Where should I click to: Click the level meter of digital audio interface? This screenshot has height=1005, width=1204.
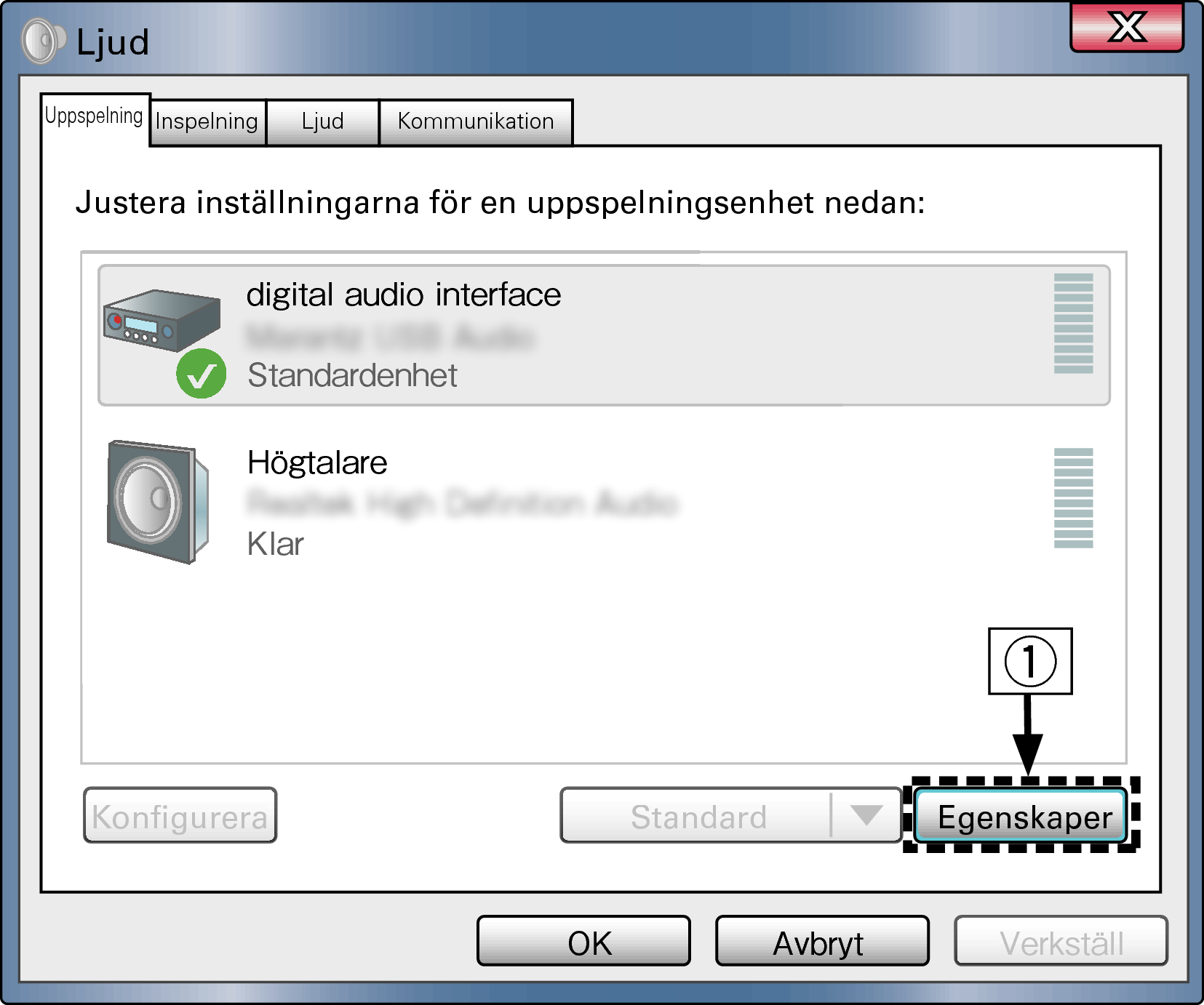(1073, 324)
